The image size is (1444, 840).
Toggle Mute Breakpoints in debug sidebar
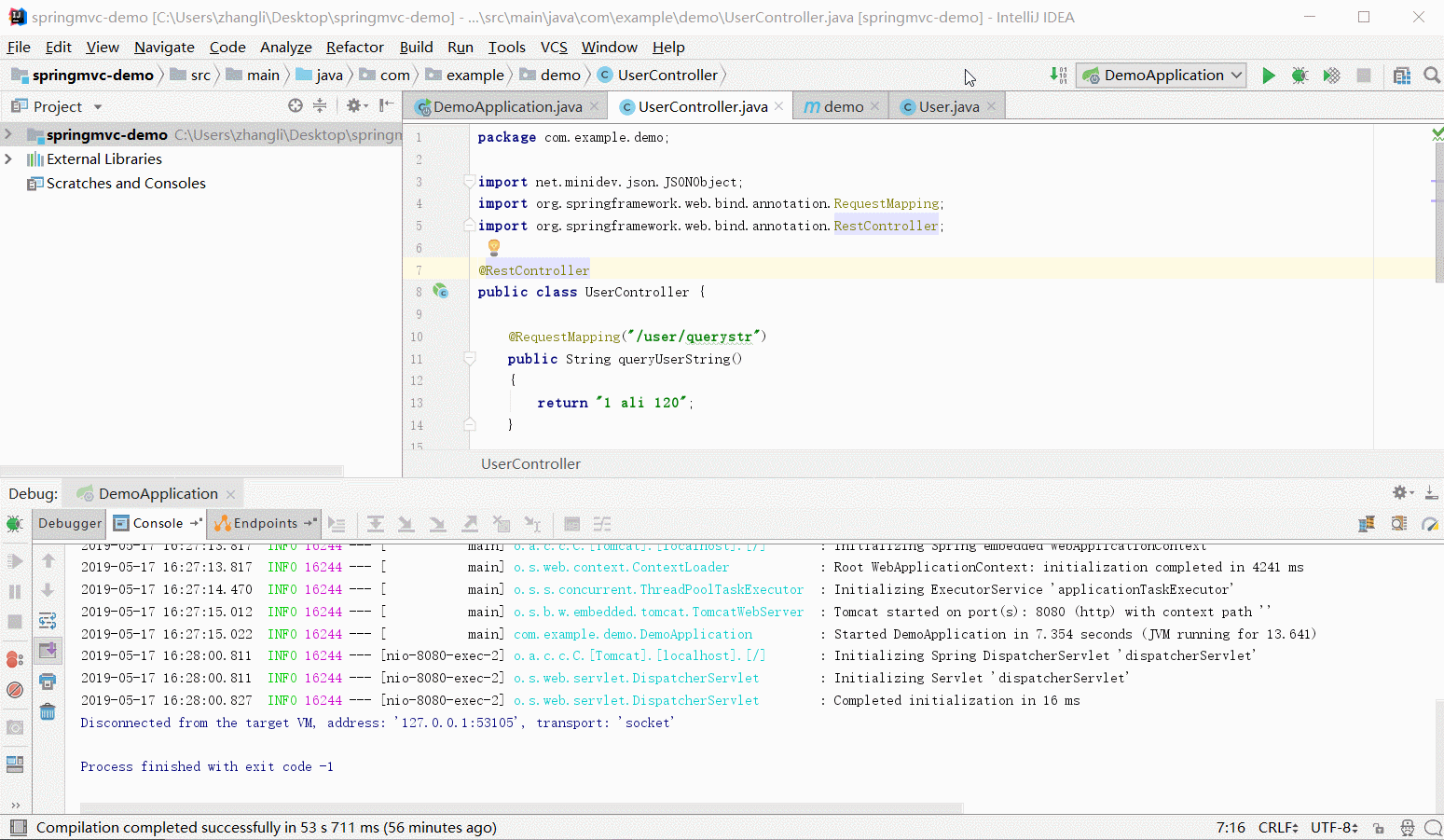coord(15,690)
